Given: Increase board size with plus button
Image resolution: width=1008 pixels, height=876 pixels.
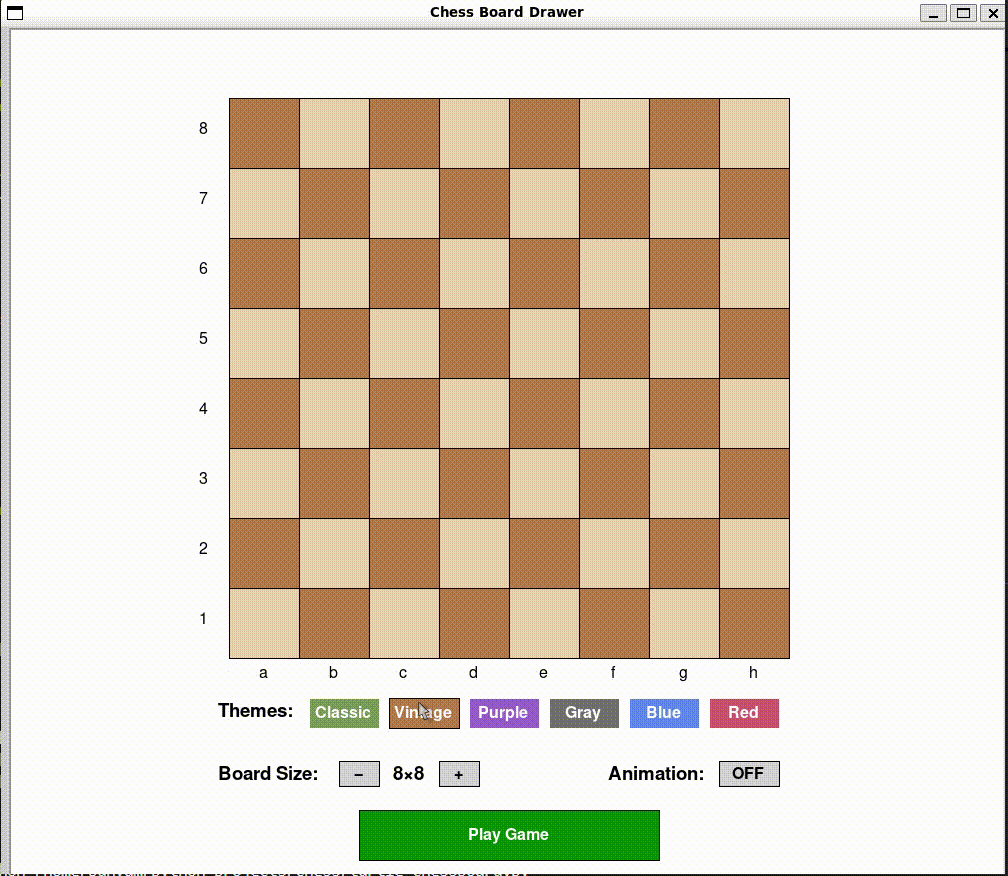Looking at the screenshot, I should tap(459, 774).
